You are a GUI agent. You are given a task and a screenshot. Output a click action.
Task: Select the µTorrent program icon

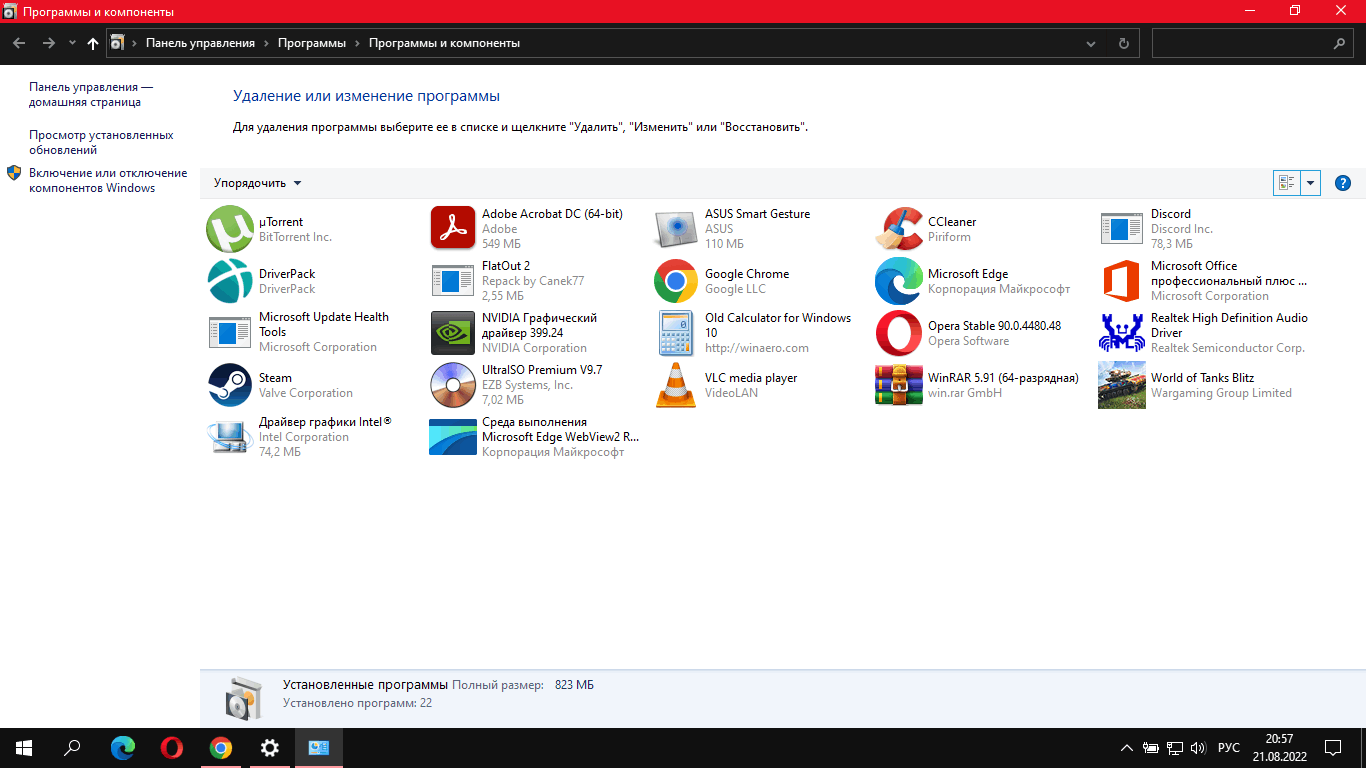coord(229,229)
